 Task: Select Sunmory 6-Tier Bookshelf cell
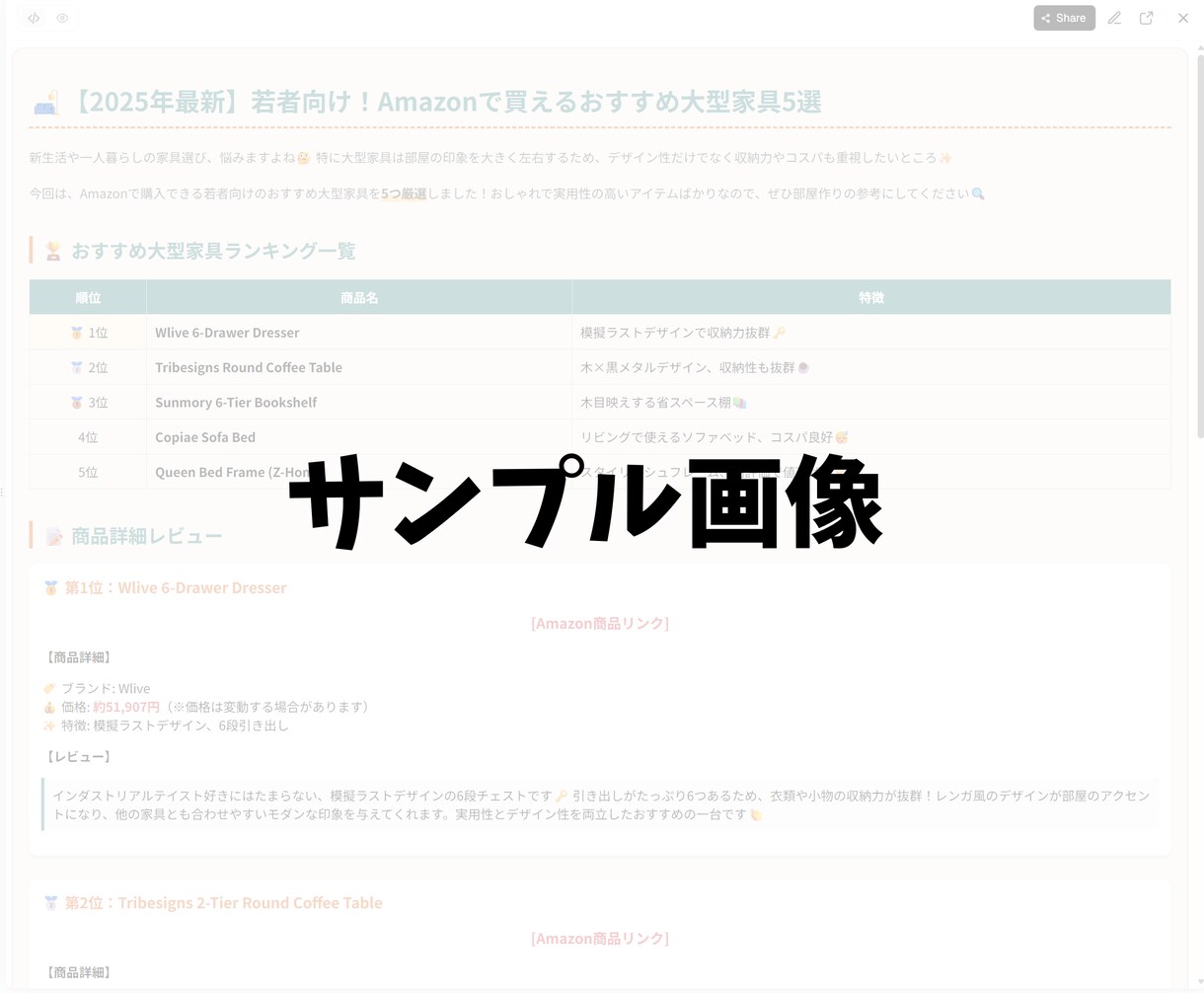(x=359, y=402)
